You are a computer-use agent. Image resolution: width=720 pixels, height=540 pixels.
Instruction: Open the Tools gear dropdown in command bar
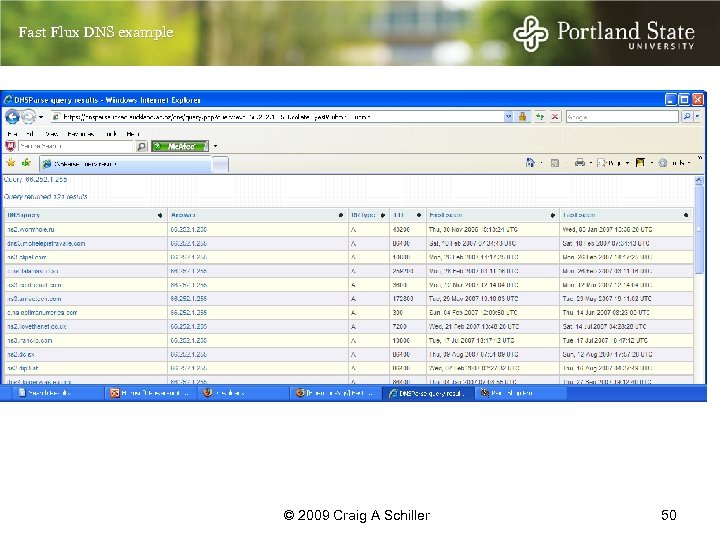(x=674, y=163)
